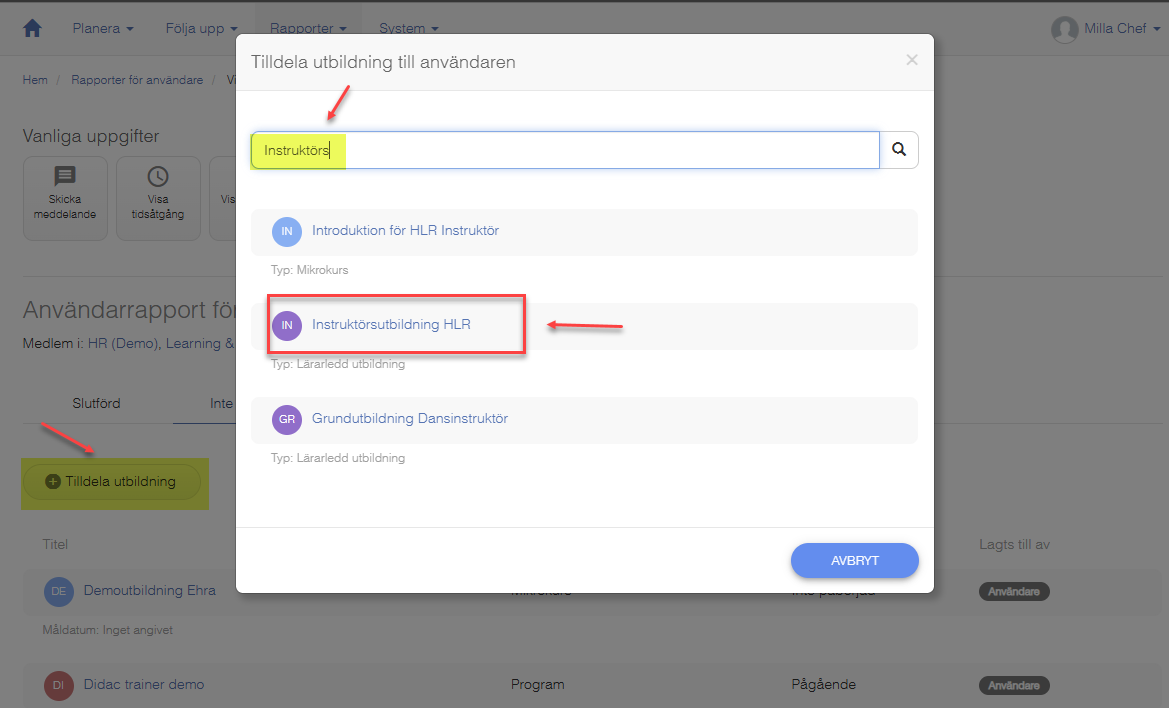Click Milla Chef's profile avatar

click(1065, 29)
